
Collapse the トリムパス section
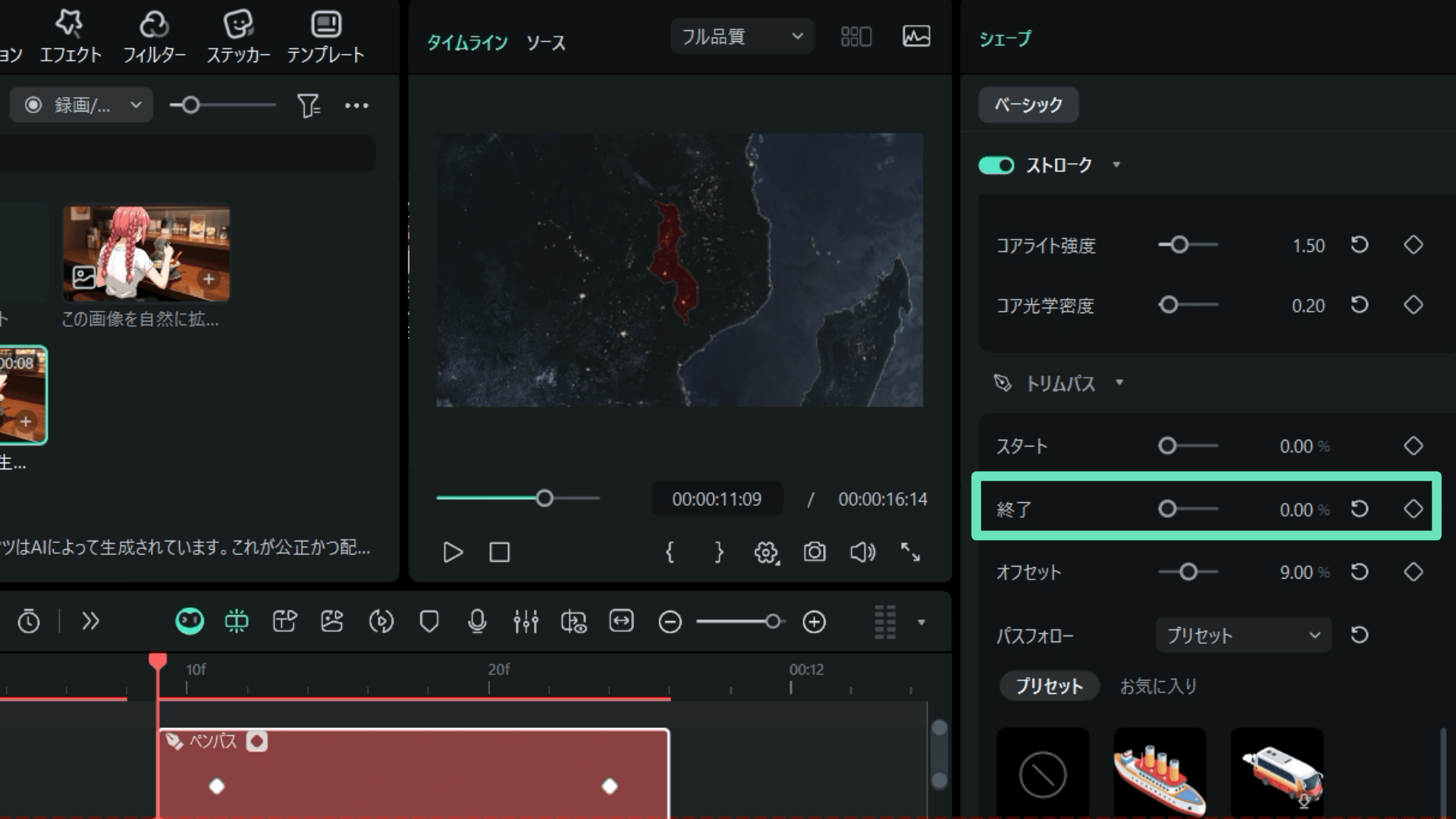[x=1119, y=383]
